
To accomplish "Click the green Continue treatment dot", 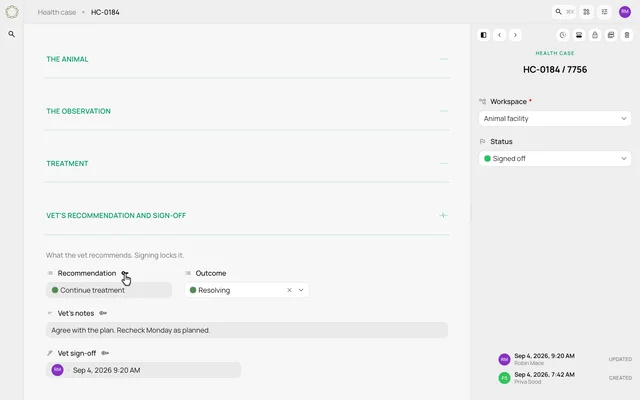I will click(55, 290).
